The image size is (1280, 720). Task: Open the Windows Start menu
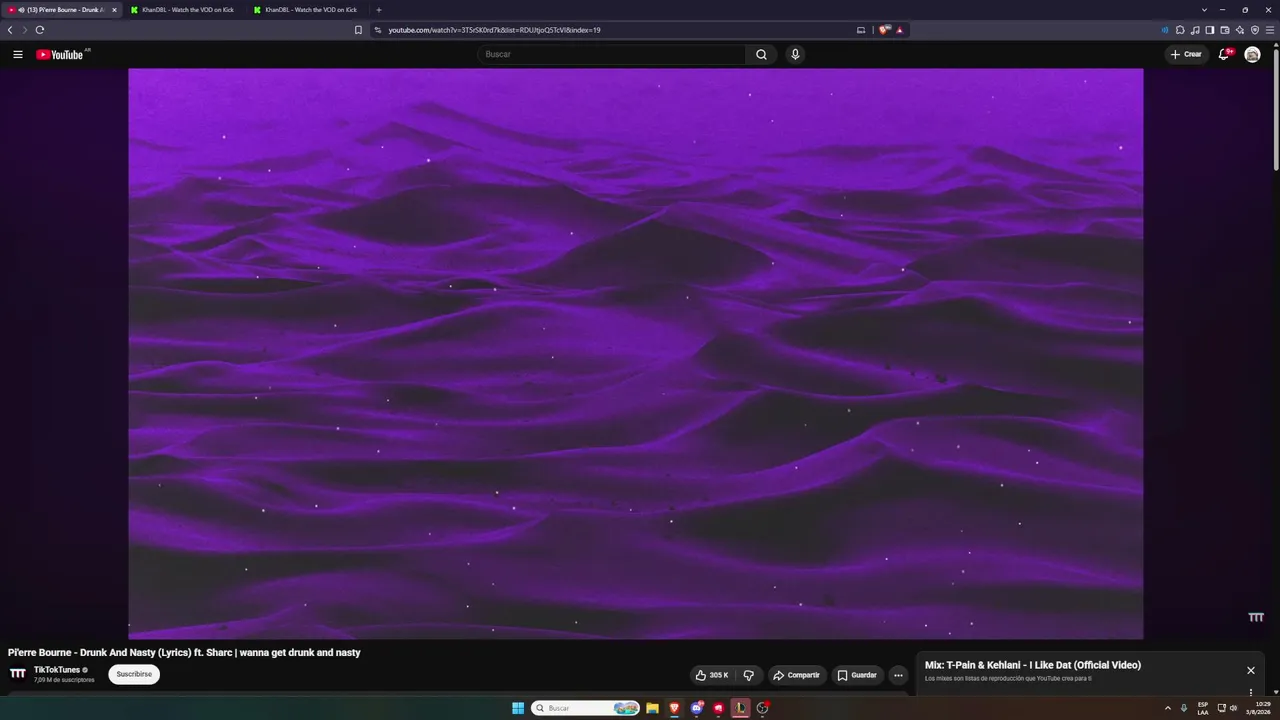[518, 708]
